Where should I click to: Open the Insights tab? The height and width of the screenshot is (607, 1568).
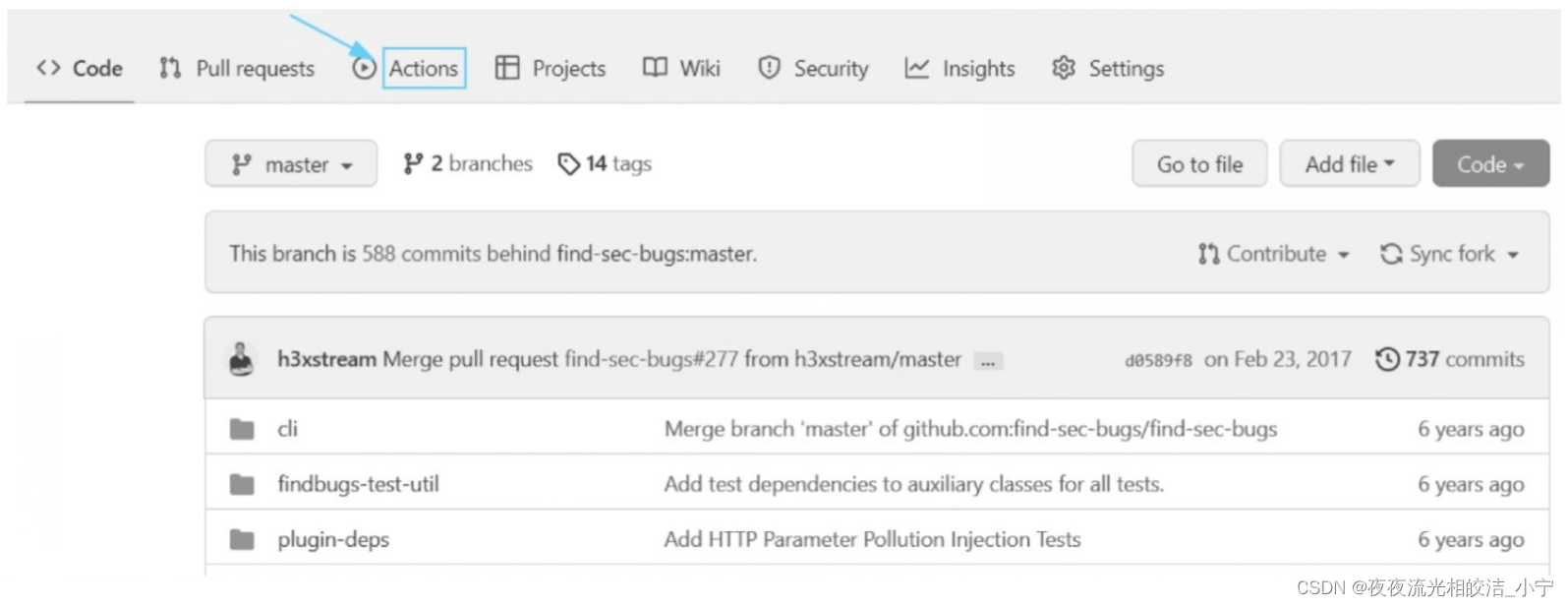pos(959,68)
